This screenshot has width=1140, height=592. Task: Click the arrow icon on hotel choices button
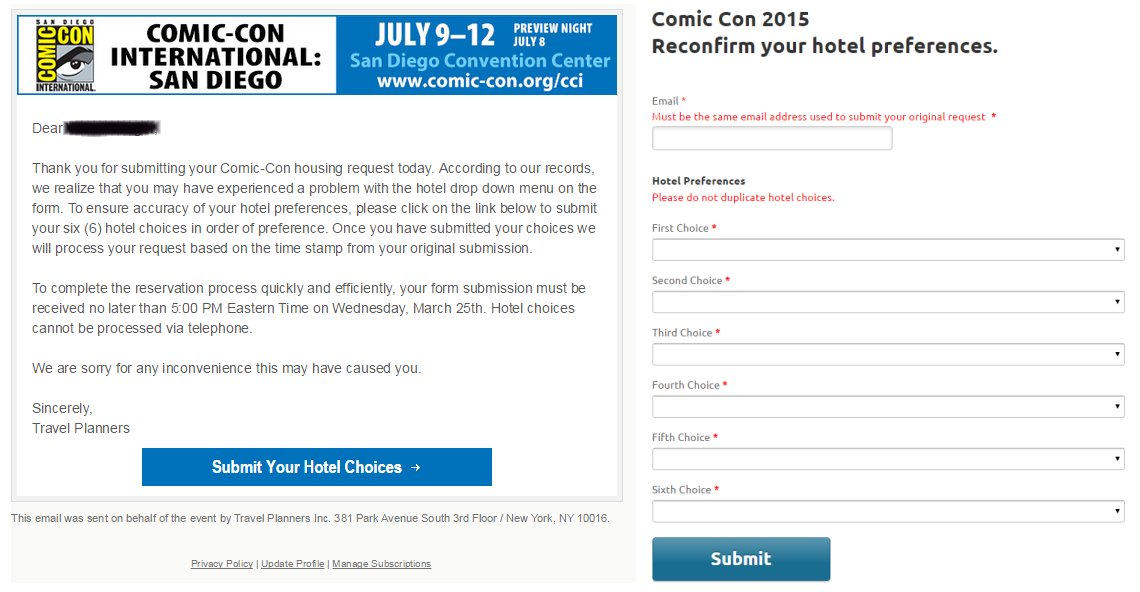click(x=415, y=468)
